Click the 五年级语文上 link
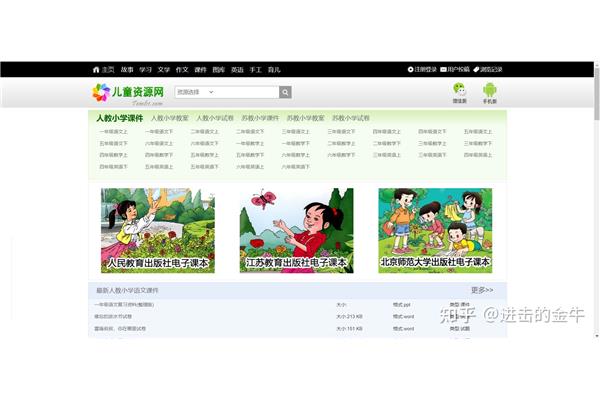 [x=478, y=132]
